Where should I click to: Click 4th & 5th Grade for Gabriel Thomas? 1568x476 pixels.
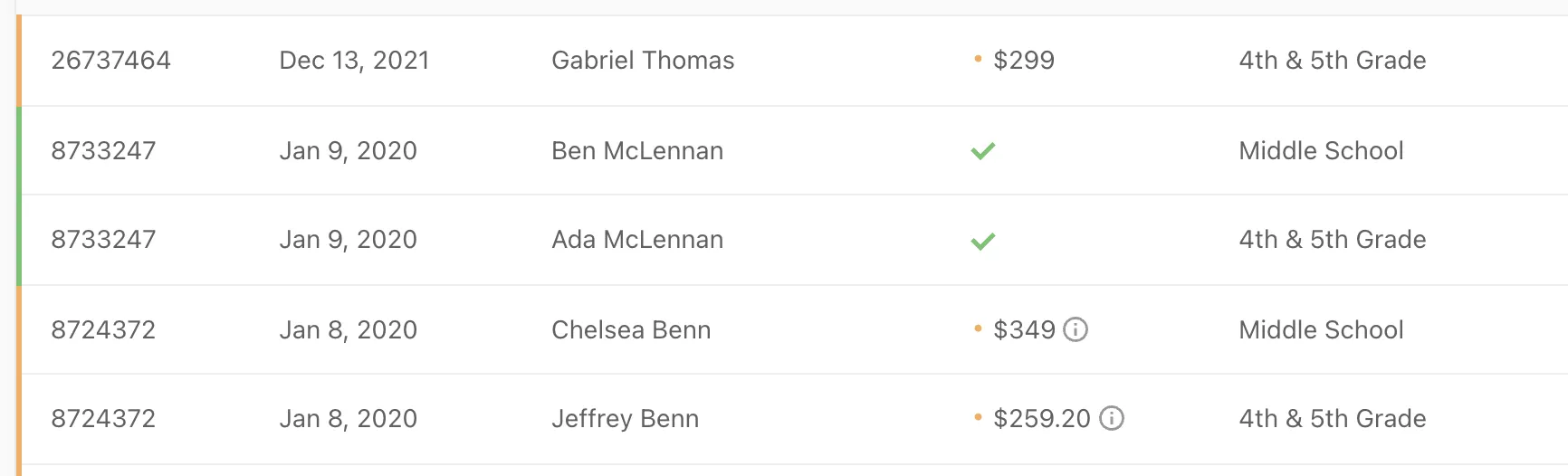[x=1332, y=61]
